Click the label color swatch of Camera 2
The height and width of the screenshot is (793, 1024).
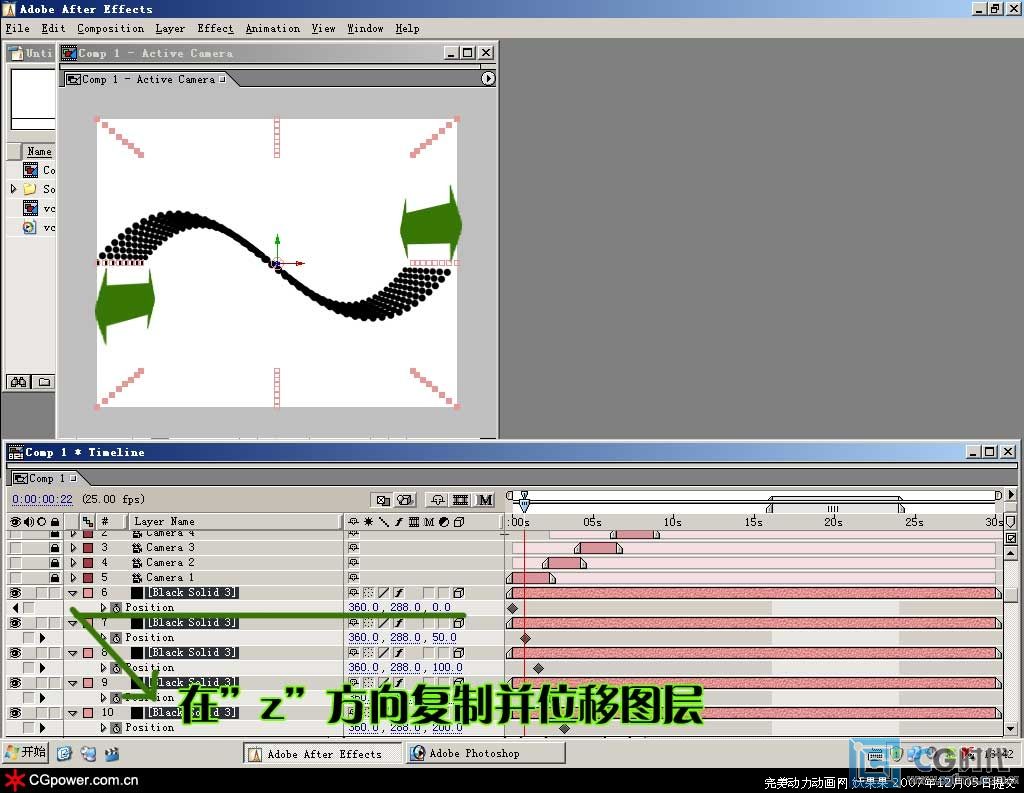point(88,563)
